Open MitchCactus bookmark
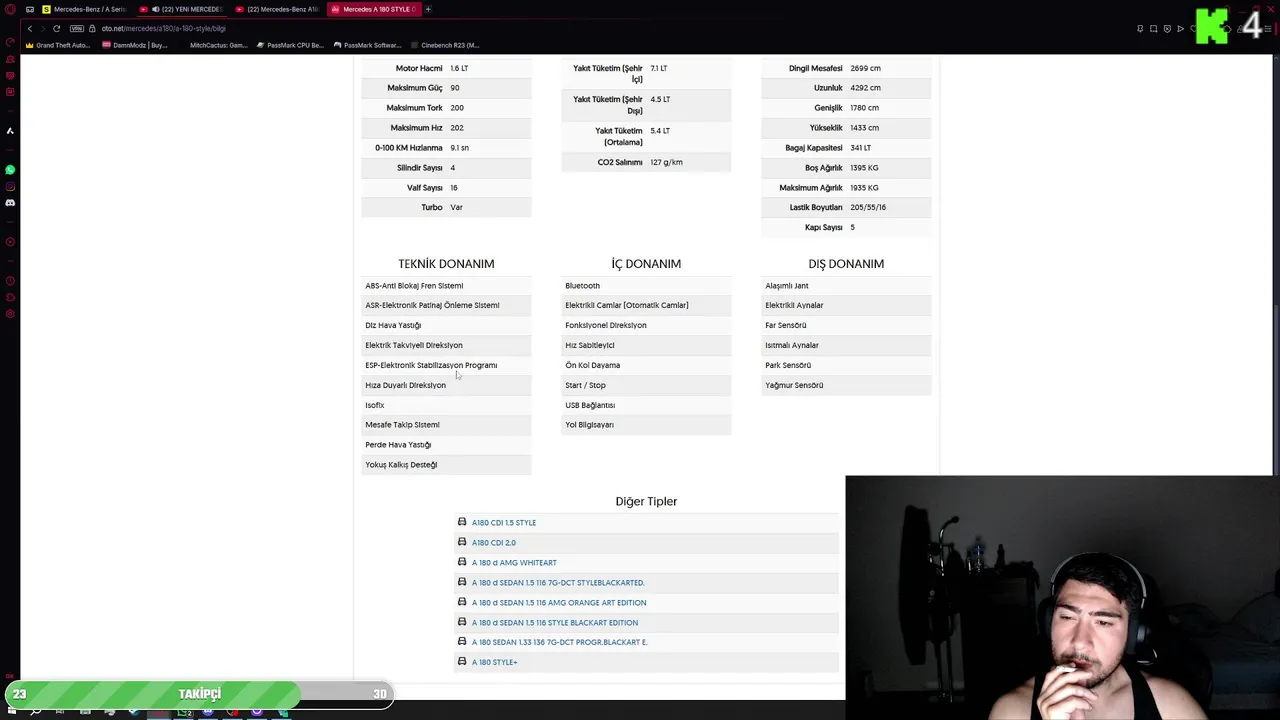Viewport: 1280px width, 720px height. pos(214,45)
